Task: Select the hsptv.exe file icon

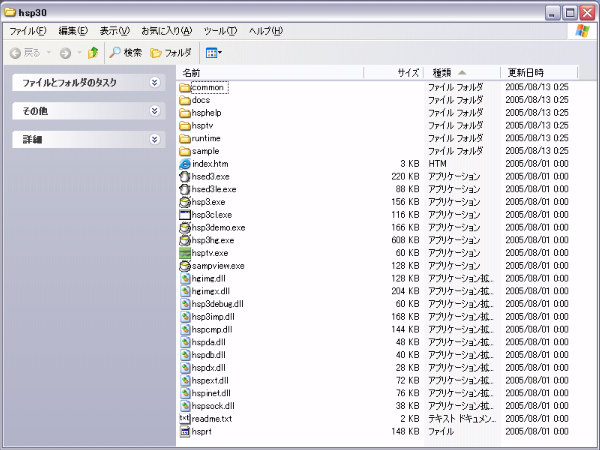Action: tap(184, 253)
